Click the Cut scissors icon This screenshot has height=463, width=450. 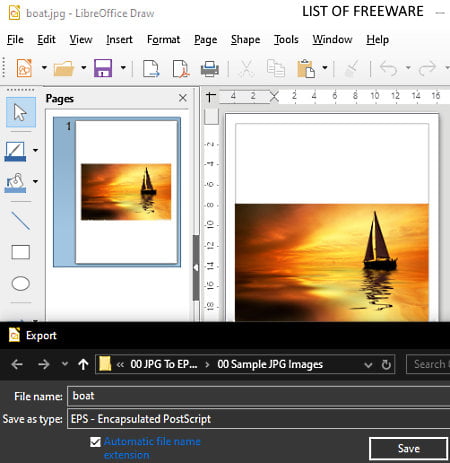246,68
